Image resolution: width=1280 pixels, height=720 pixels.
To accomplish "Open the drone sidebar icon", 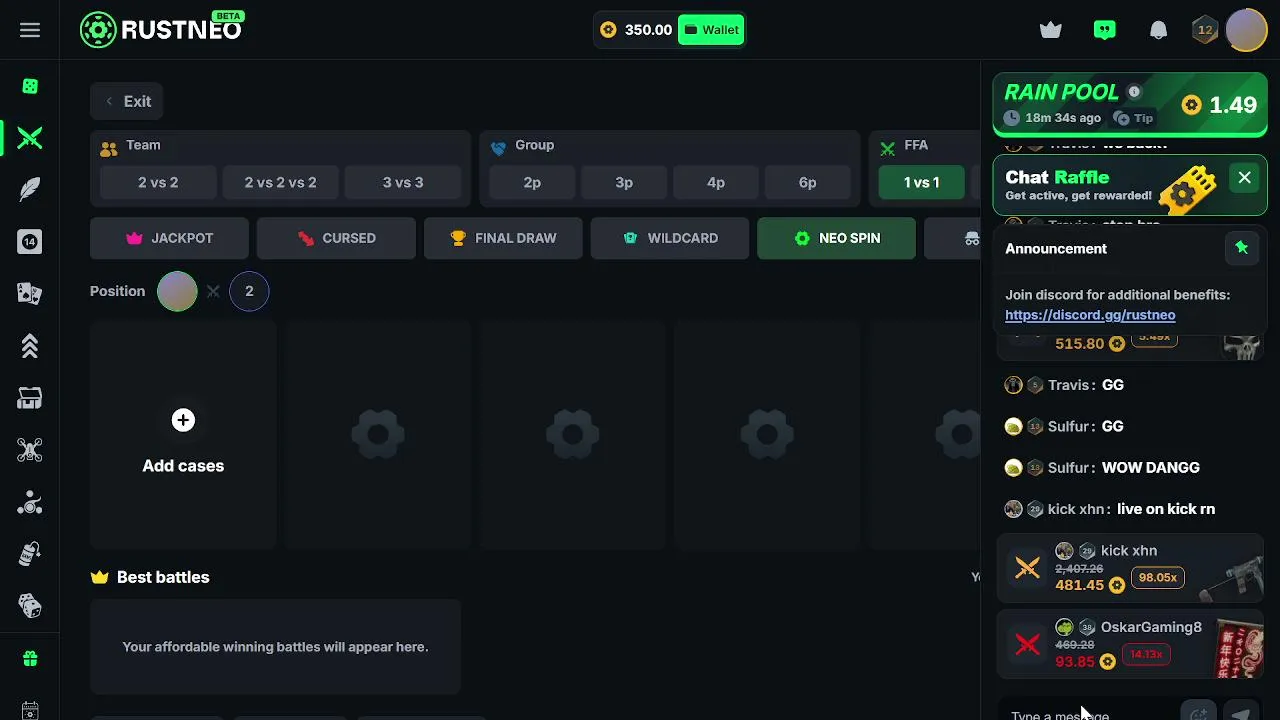I will click(30, 450).
